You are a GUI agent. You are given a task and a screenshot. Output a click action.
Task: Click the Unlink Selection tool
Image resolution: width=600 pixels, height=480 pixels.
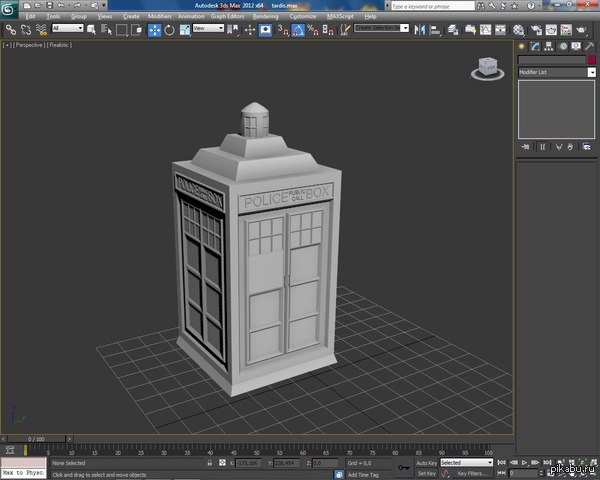(26, 29)
